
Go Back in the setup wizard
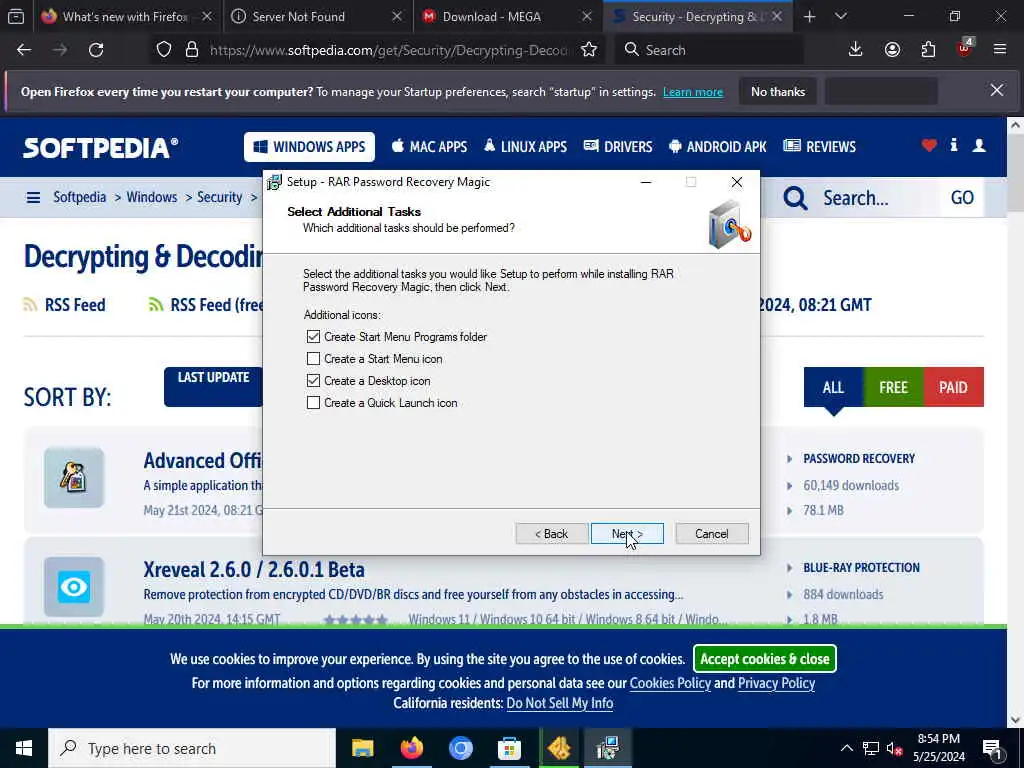[x=552, y=534]
